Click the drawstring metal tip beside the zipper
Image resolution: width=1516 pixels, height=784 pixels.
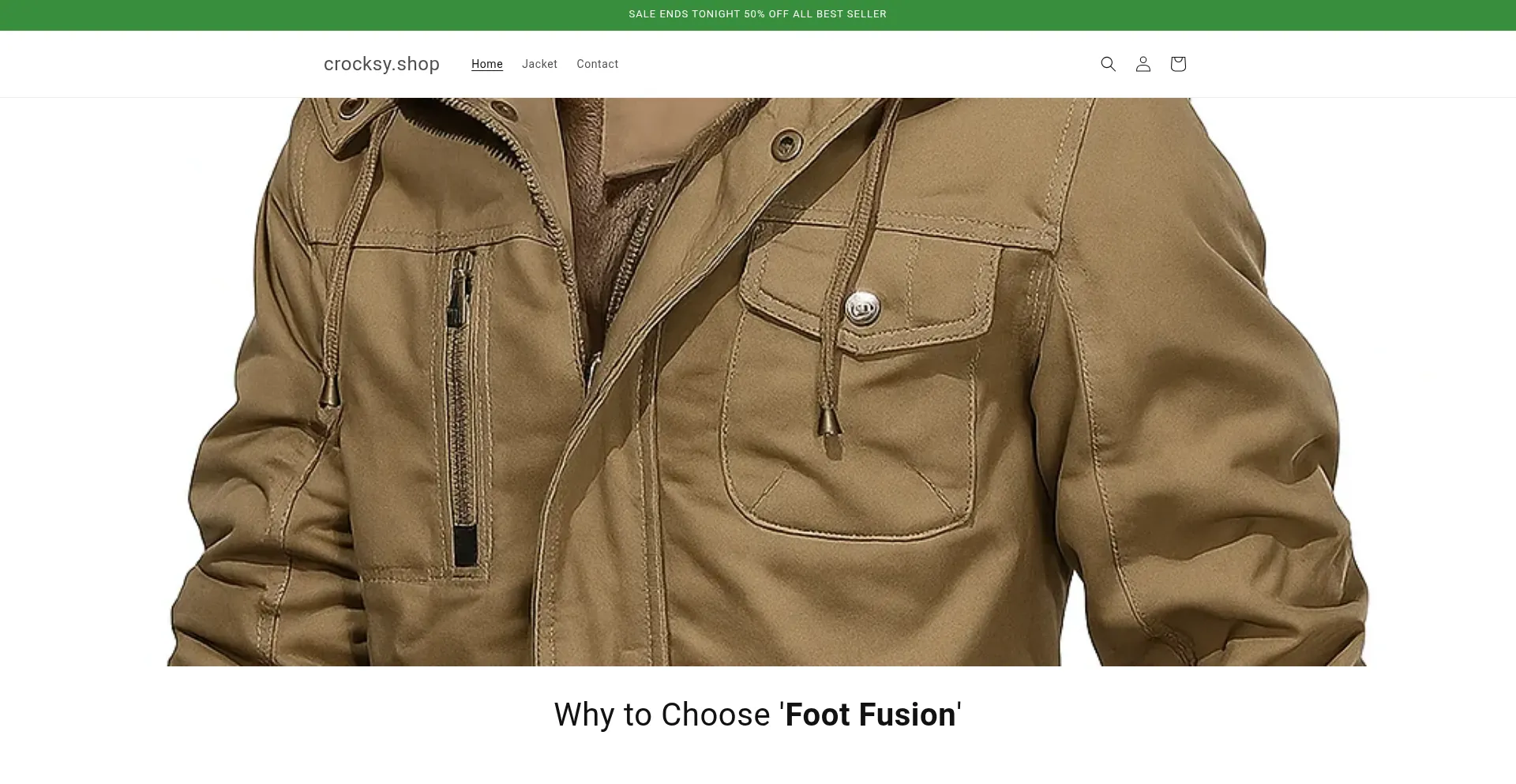(x=328, y=391)
